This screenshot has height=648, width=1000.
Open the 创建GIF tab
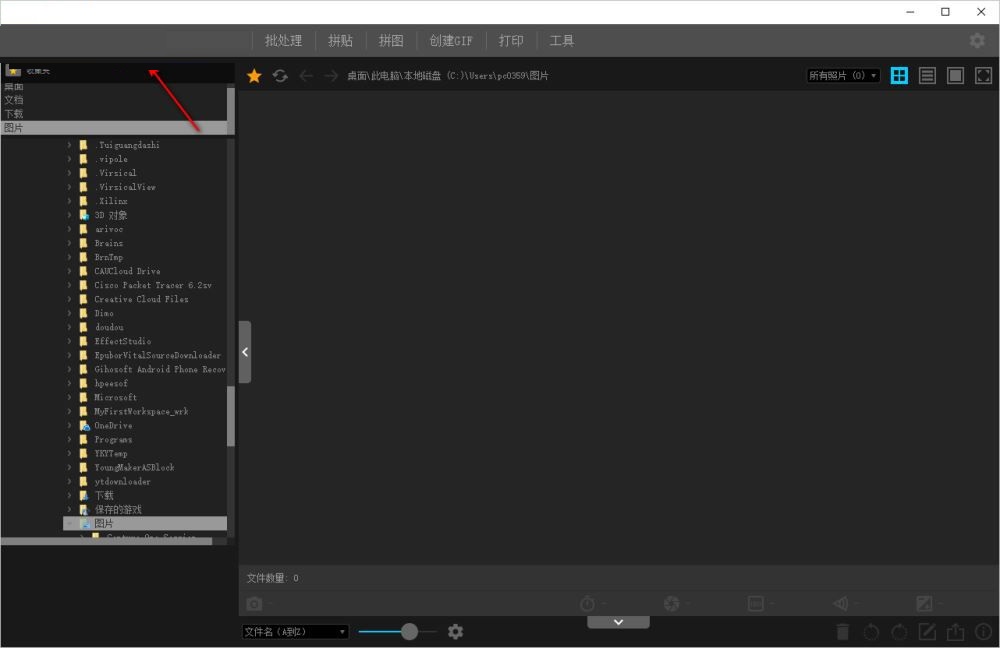[451, 41]
